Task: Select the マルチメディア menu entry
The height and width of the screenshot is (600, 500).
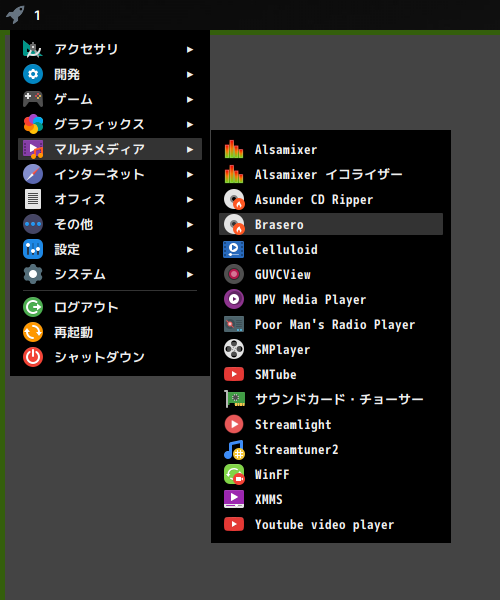Action: (x=110, y=149)
